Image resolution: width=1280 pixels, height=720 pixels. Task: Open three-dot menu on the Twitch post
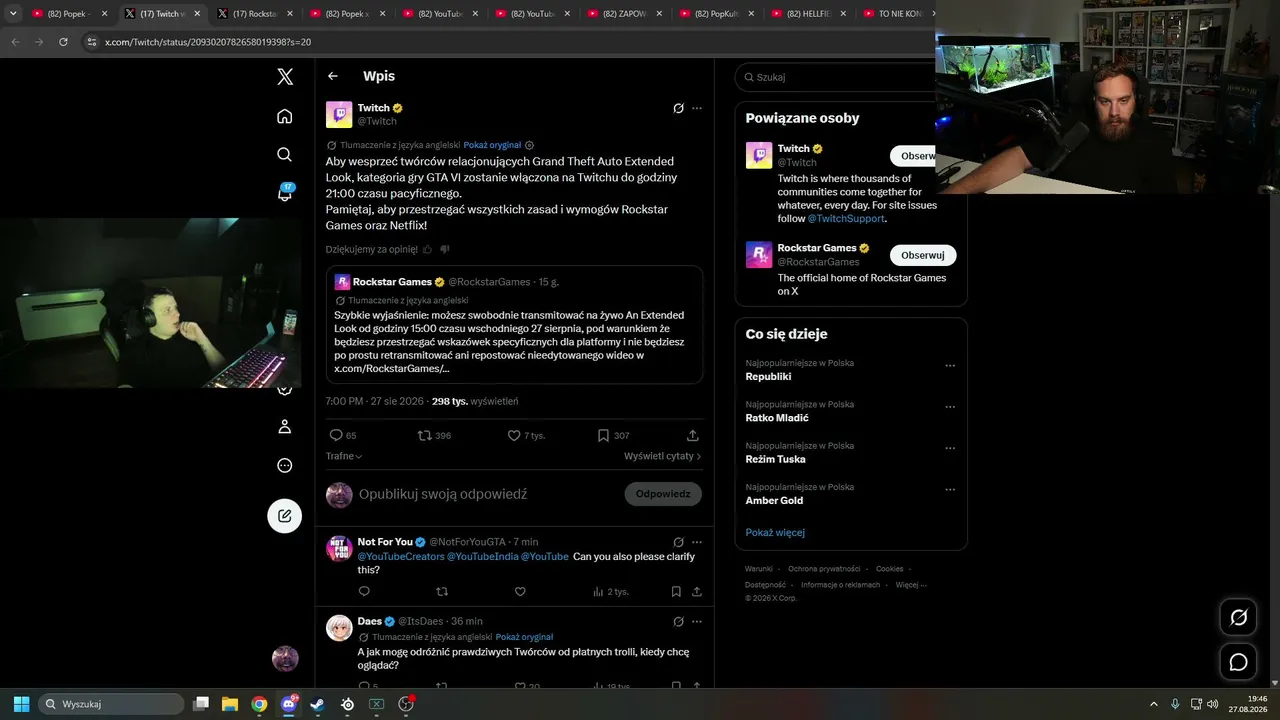click(697, 108)
